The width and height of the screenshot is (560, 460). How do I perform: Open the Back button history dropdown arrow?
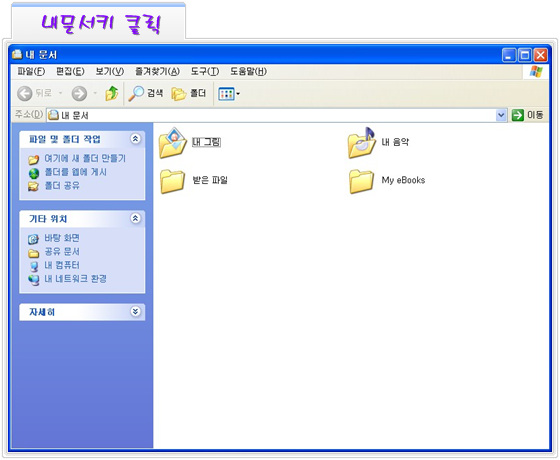pyautogui.click(x=60, y=94)
